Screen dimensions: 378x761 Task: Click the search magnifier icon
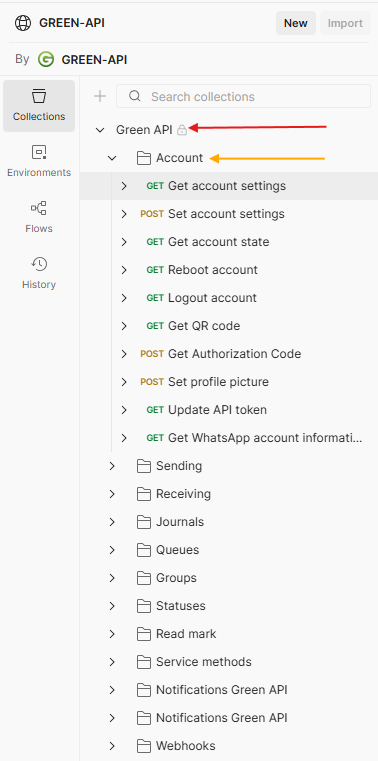click(x=134, y=96)
